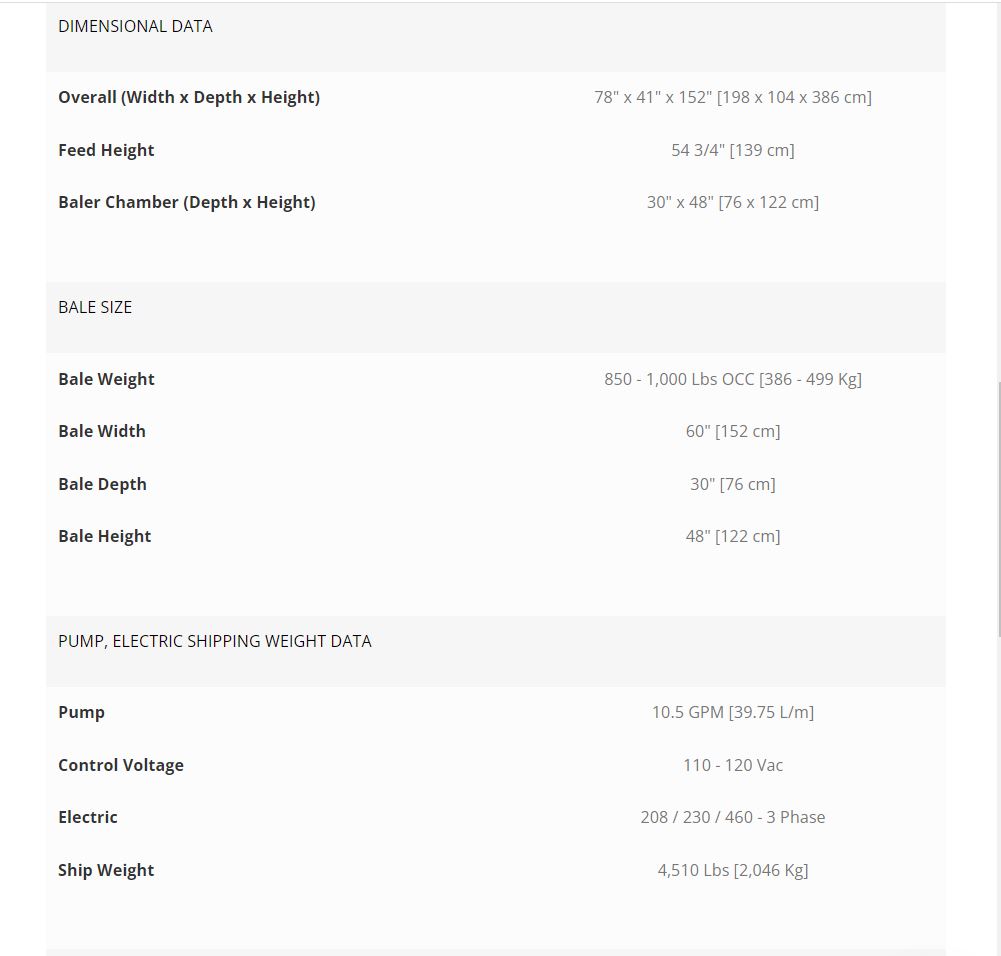
Task: Click the Overall (Width x Depth x Height) label
Action: [x=189, y=98]
